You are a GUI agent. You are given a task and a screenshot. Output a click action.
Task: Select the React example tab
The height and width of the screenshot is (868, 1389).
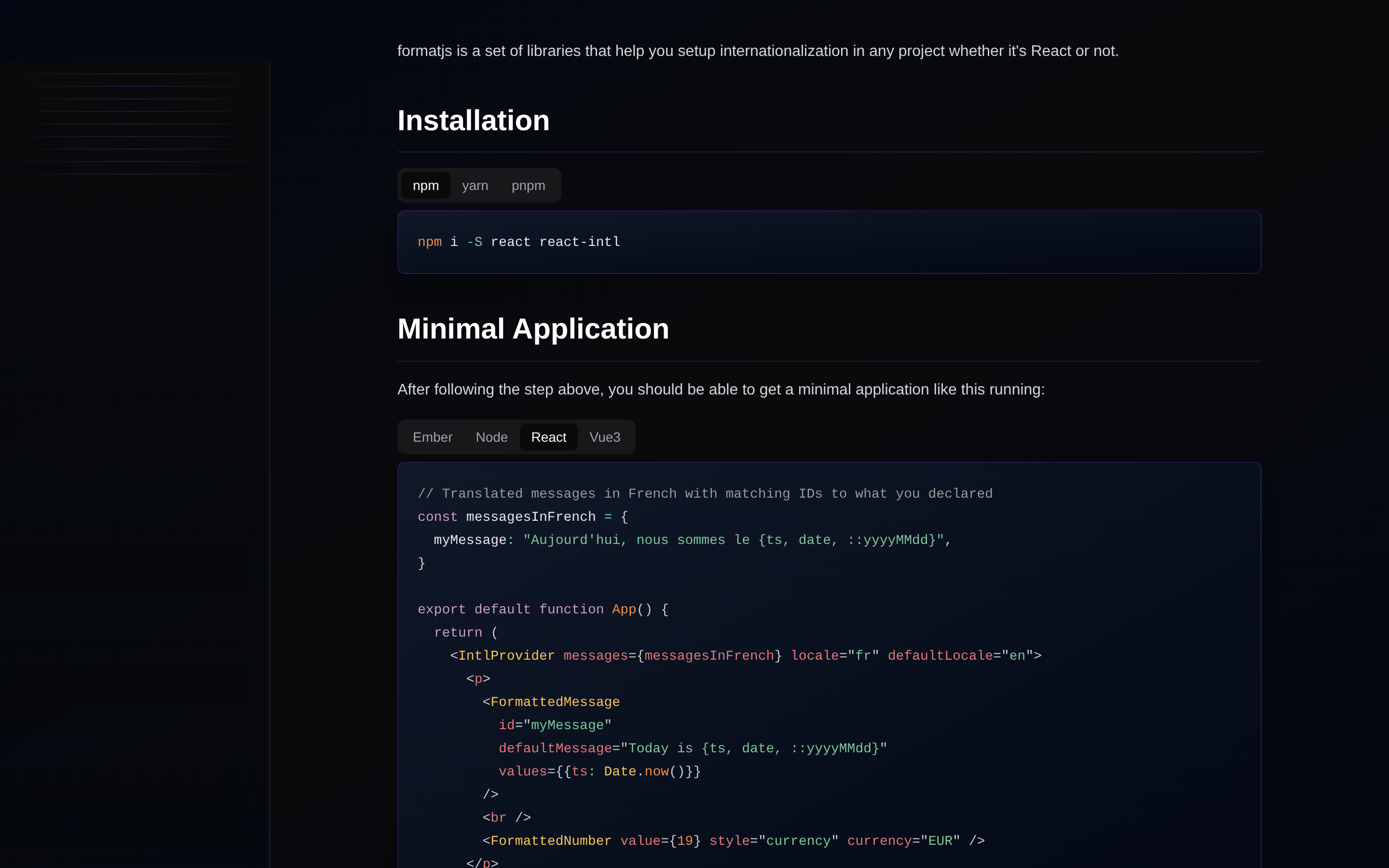pyautogui.click(x=549, y=437)
